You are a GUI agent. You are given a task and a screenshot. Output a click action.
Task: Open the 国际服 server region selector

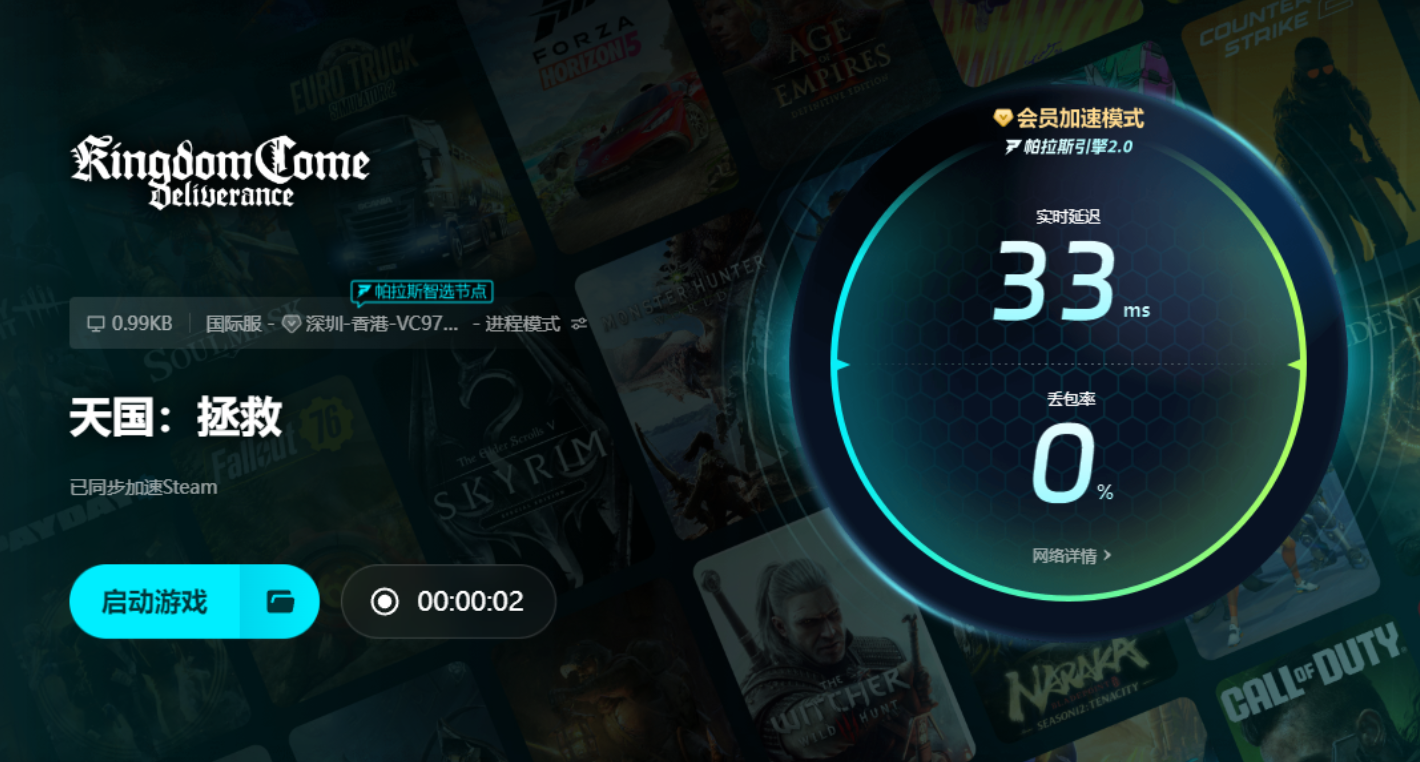(x=234, y=324)
